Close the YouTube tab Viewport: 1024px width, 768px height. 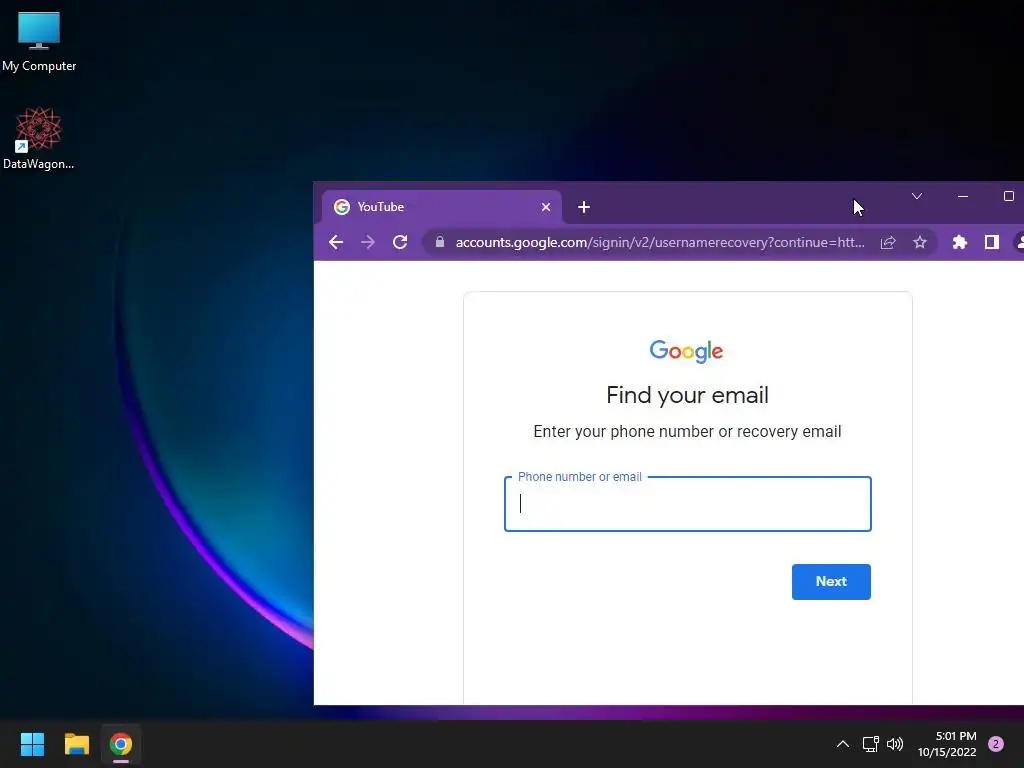[546, 207]
